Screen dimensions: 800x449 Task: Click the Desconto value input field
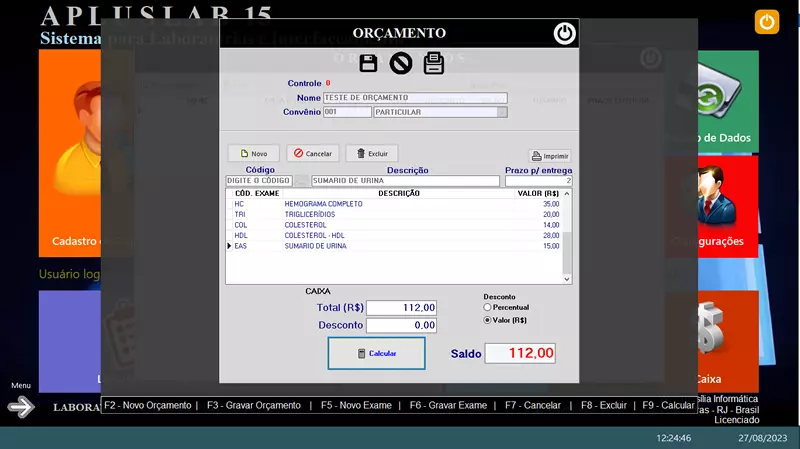[x=401, y=325]
